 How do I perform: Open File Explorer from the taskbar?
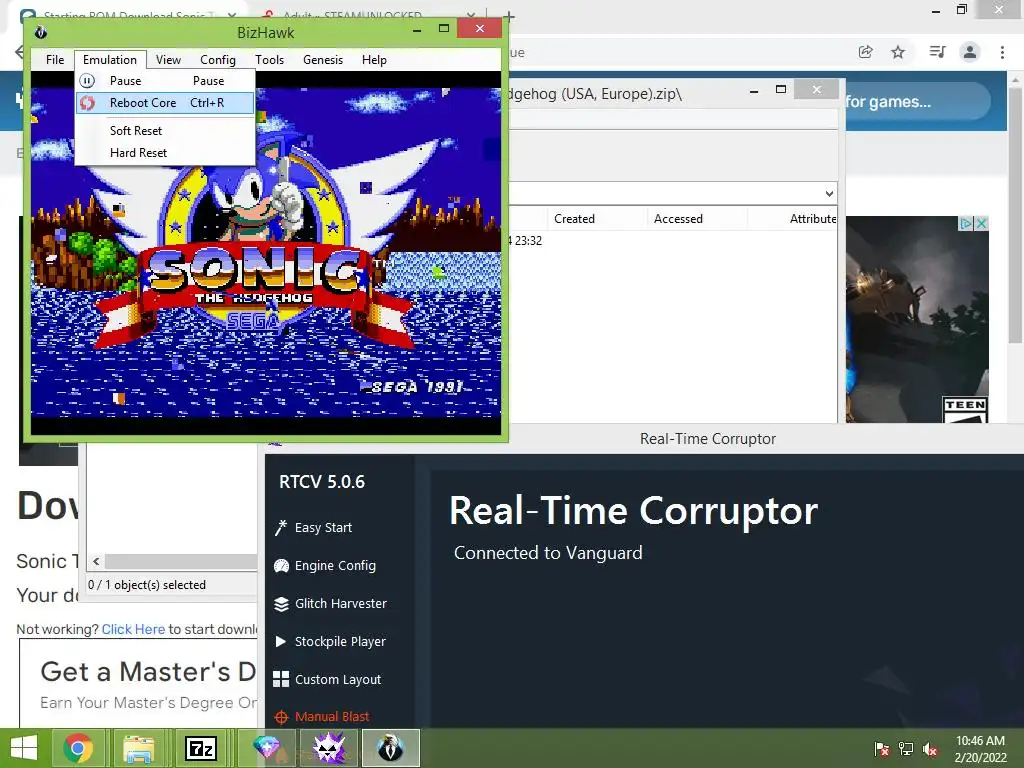tap(139, 748)
